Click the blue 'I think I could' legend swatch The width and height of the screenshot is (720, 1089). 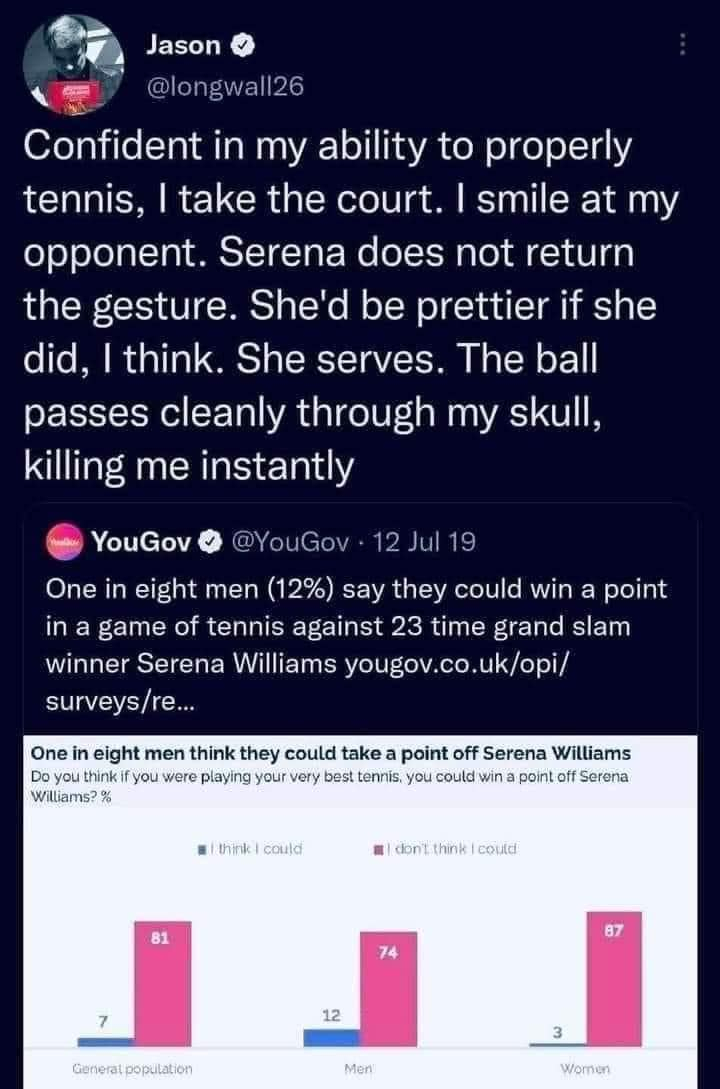point(202,849)
